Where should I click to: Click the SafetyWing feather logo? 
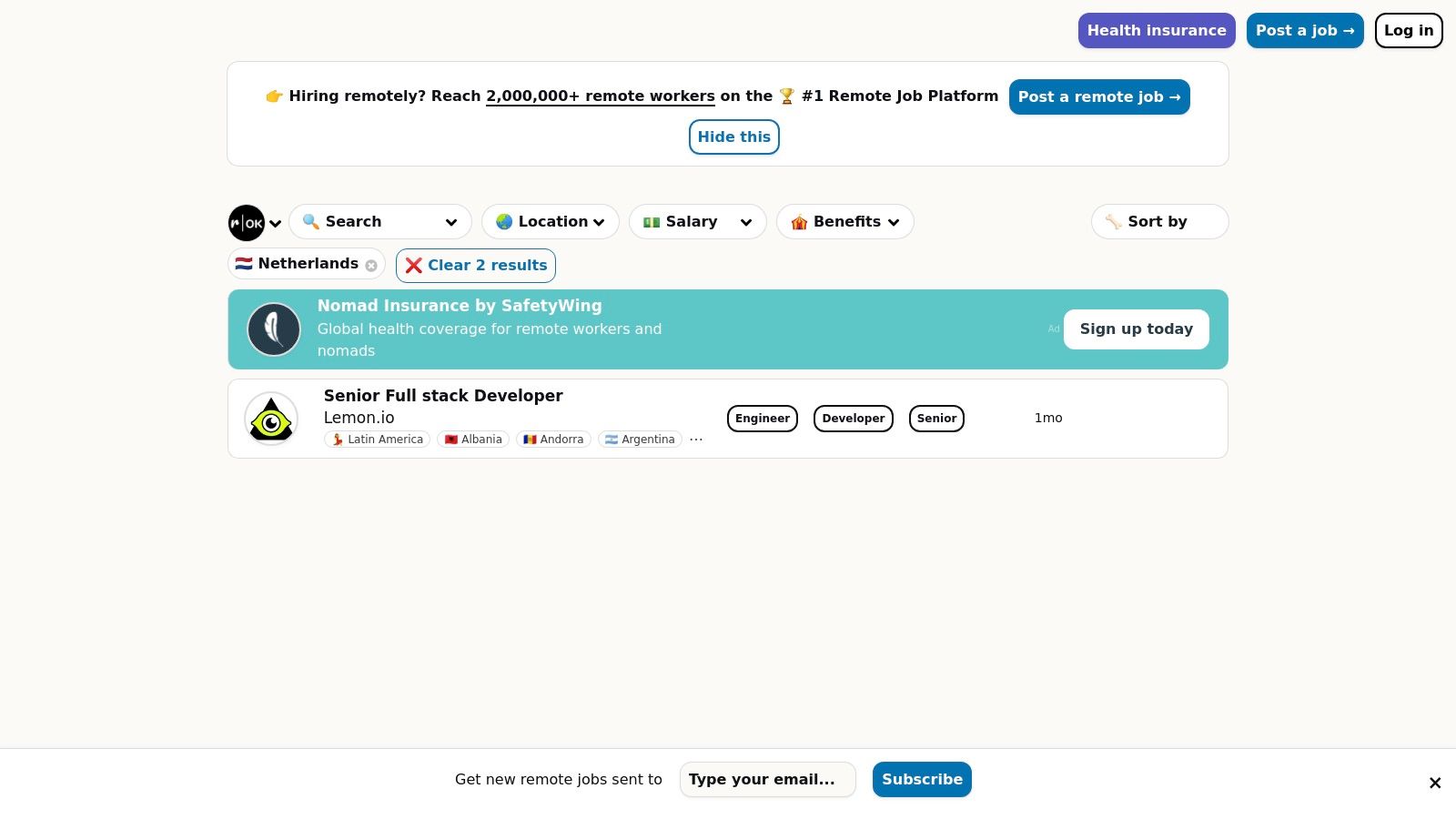coord(274,329)
